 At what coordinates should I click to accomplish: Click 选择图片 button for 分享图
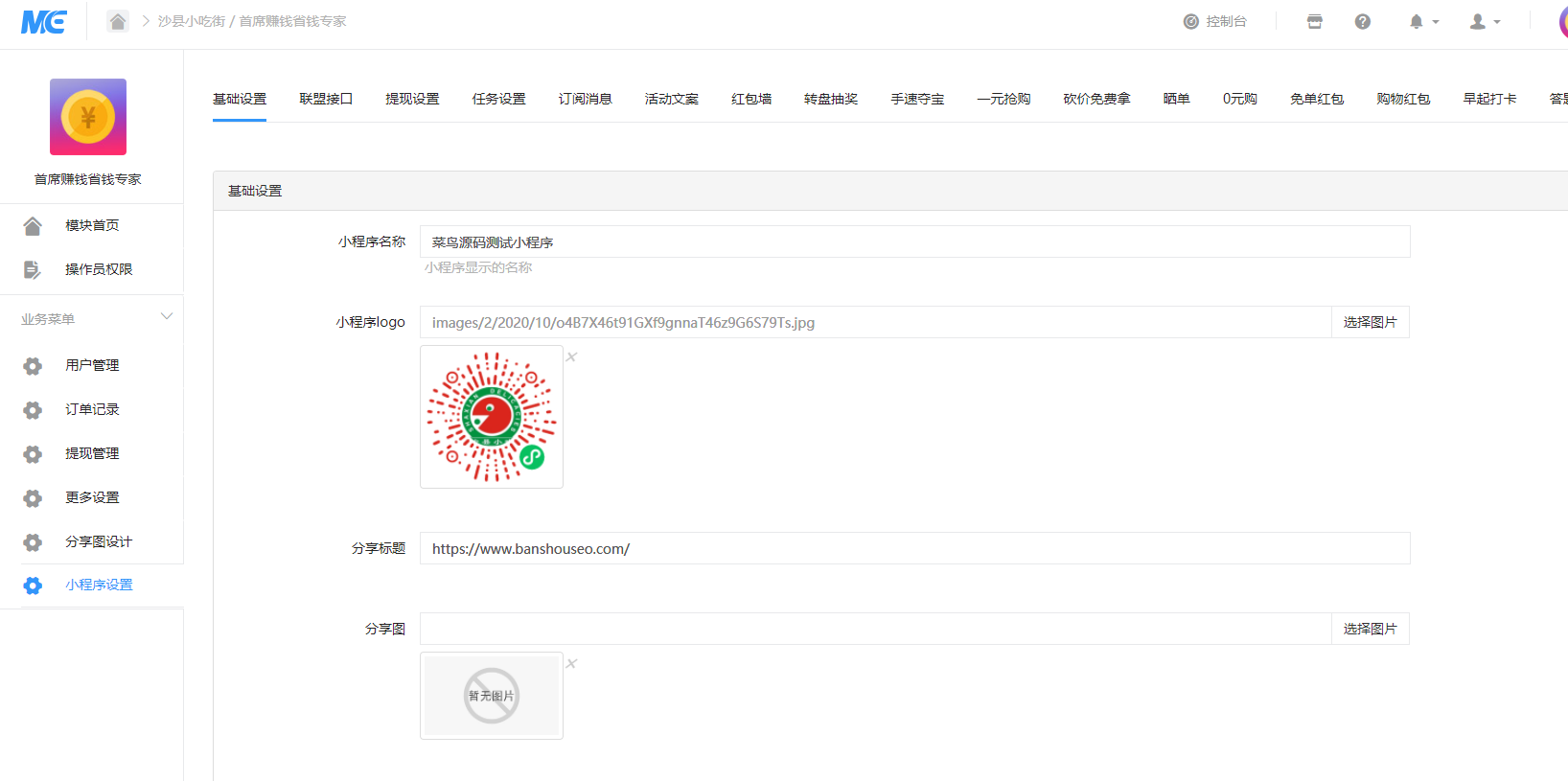(x=1370, y=629)
